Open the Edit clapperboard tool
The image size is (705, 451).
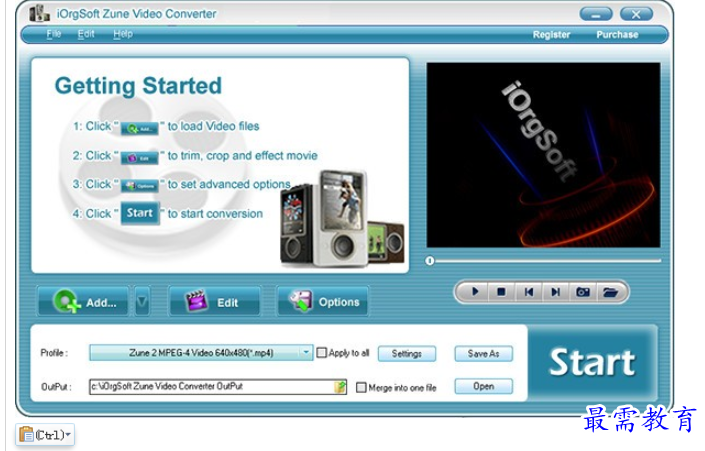click(214, 301)
